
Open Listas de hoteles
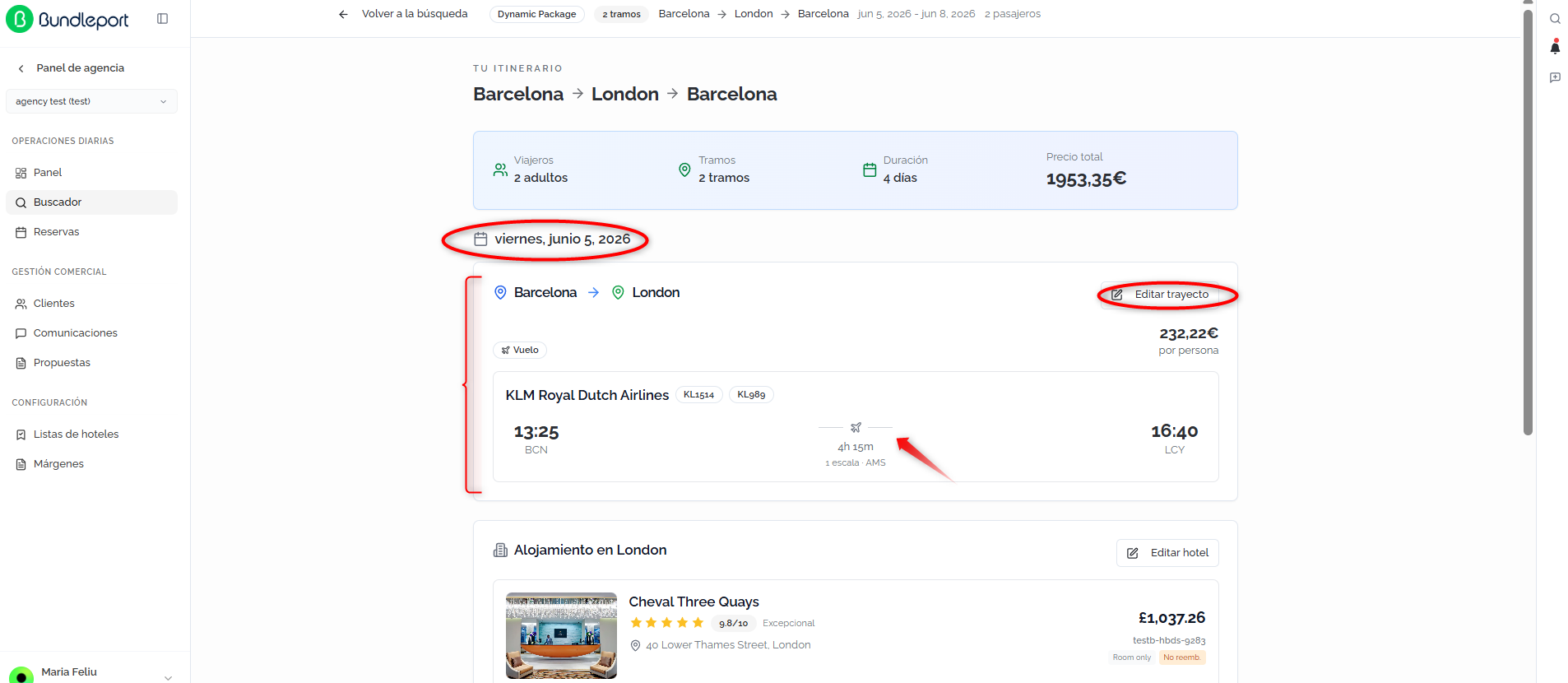tap(91, 434)
